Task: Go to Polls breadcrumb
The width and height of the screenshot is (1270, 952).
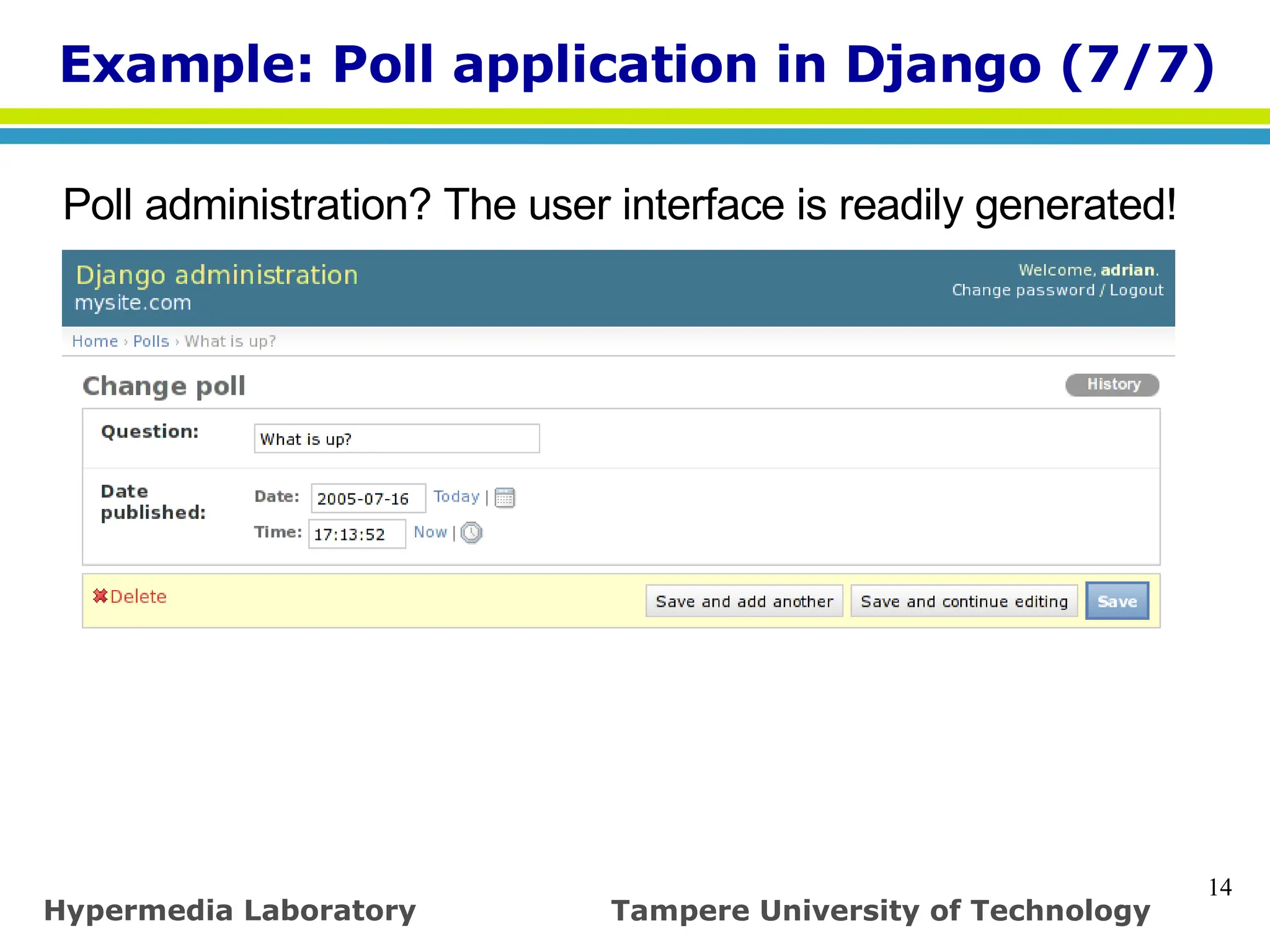Action: [x=151, y=342]
